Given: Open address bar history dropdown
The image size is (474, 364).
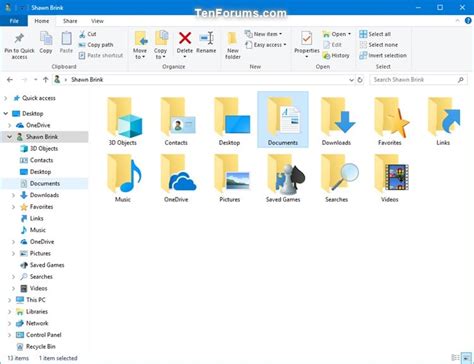Looking at the screenshot, I should pyautogui.click(x=351, y=80).
